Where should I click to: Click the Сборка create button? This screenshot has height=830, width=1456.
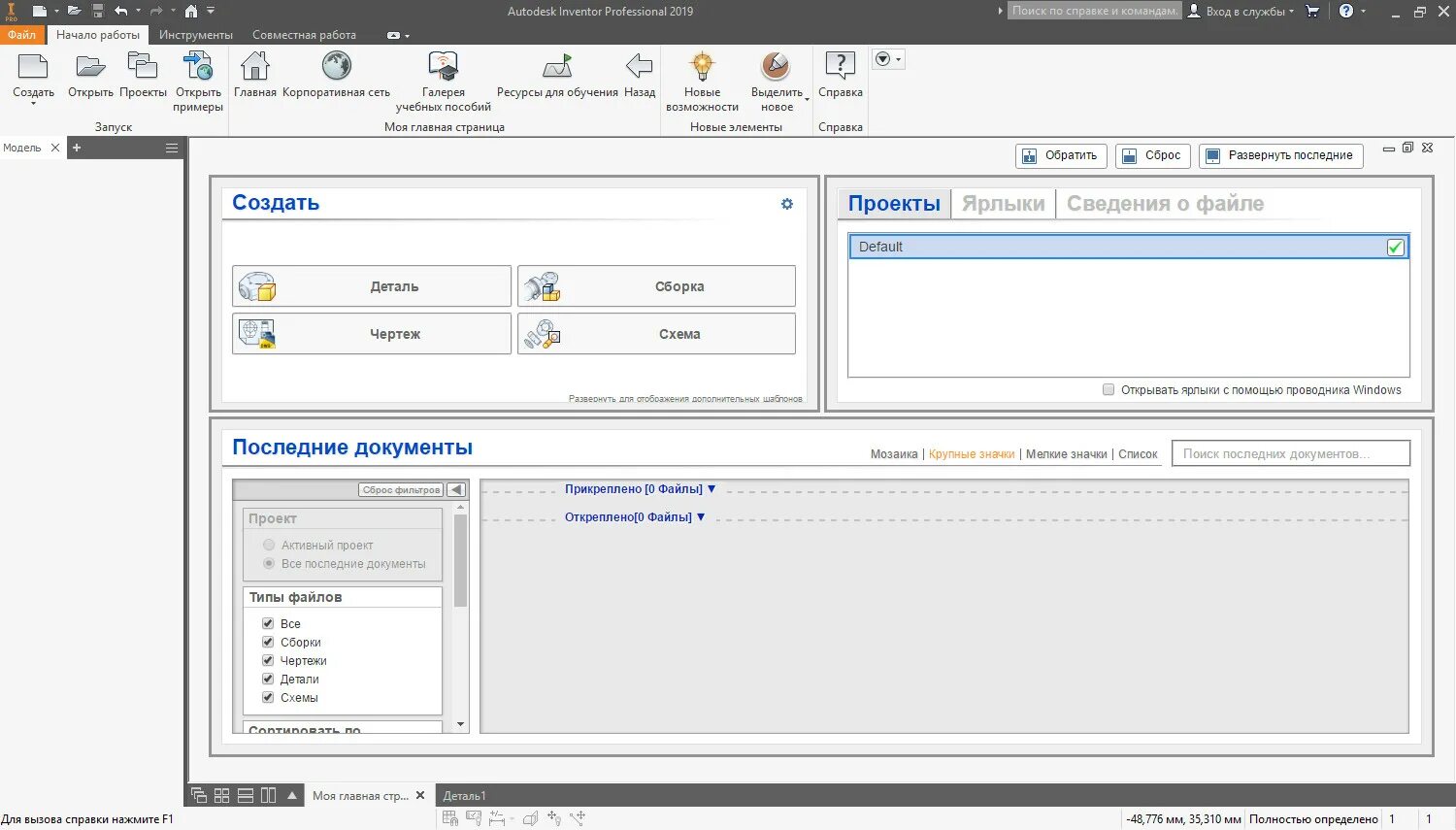point(656,286)
